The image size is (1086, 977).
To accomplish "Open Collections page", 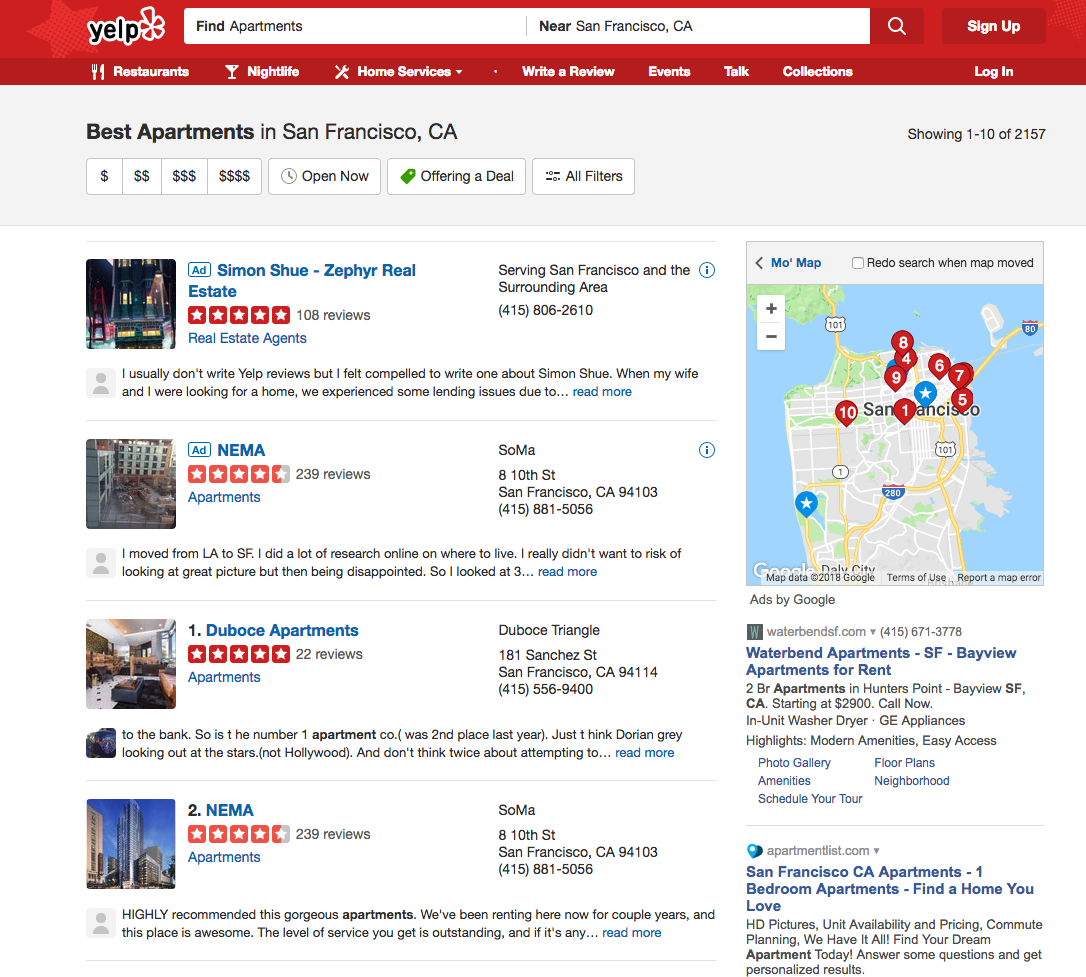I will [817, 71].
